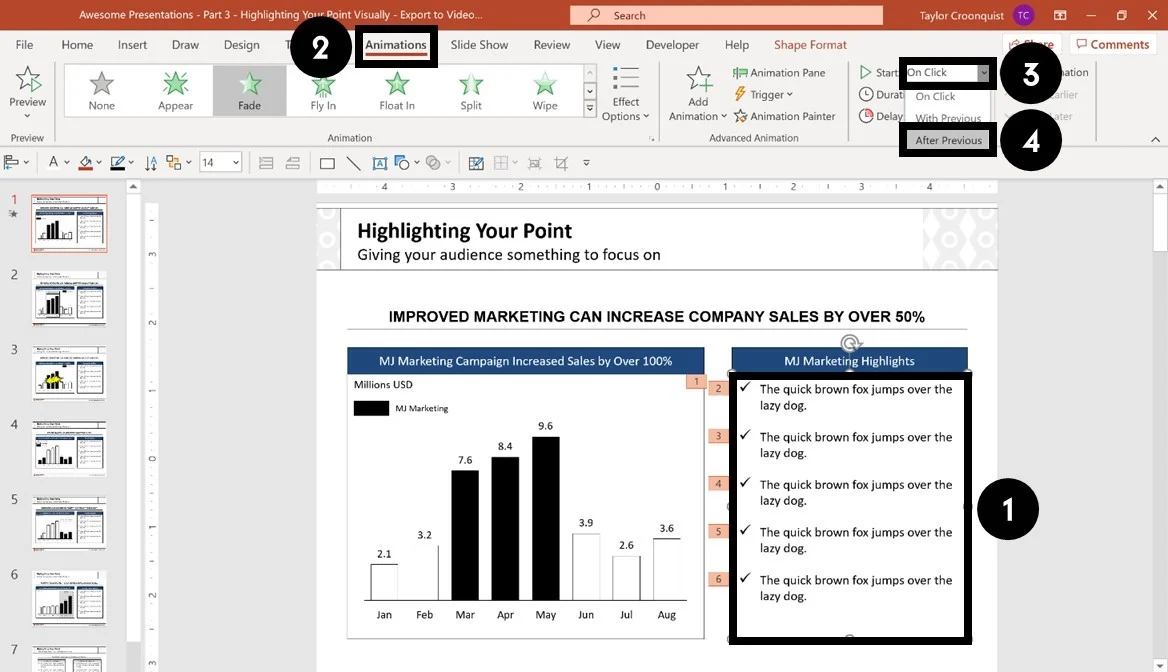This screenshot has width=1168, height=672.
Task: Select animation order tag 5
Action: click(x=718, y=531)
